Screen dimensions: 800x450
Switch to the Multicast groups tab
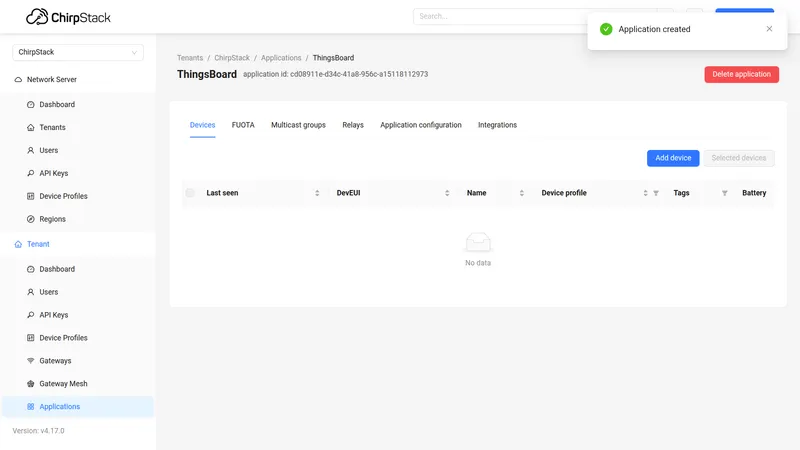(x=298, y=125)
